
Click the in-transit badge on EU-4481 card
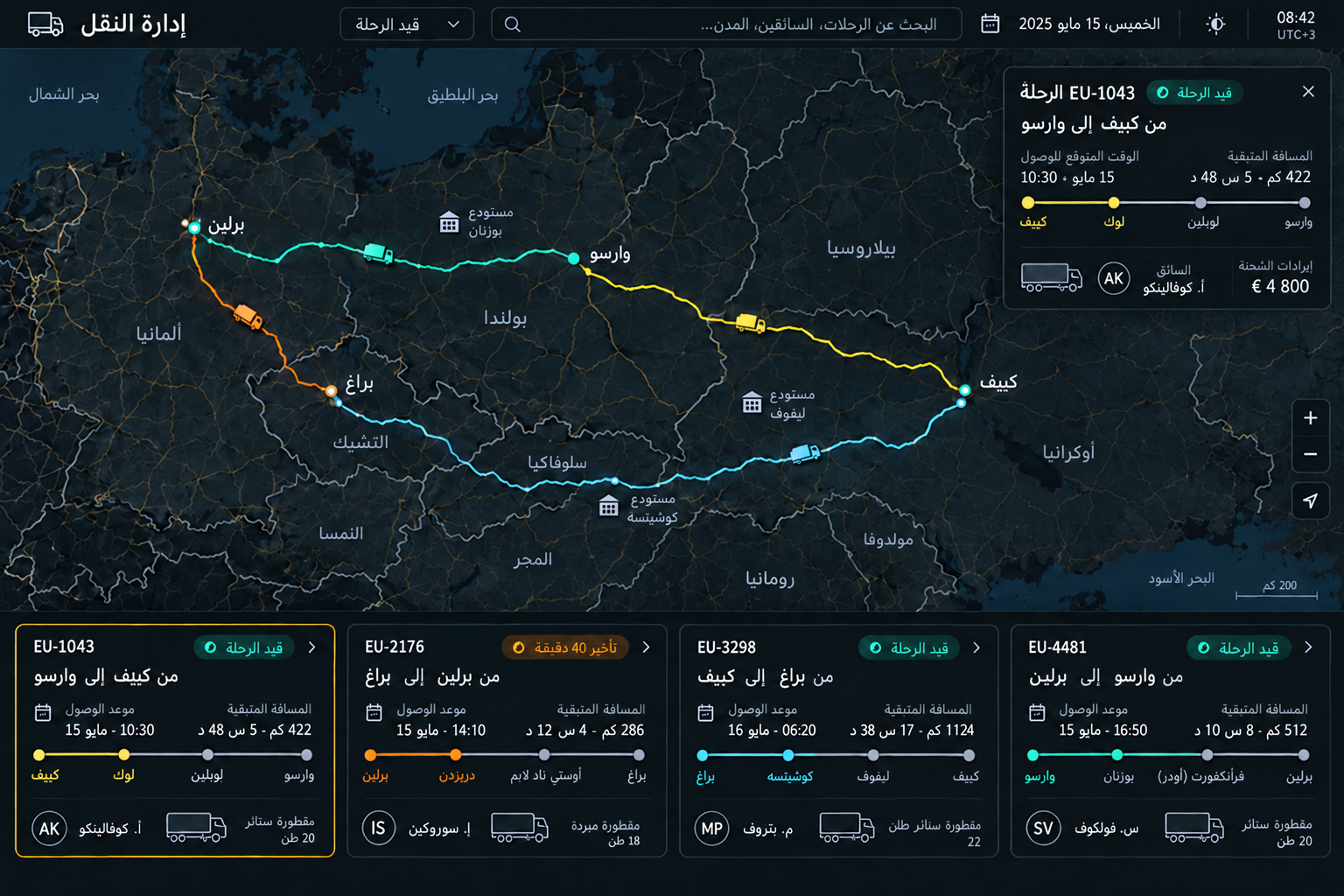click(x=1239, y=647)
